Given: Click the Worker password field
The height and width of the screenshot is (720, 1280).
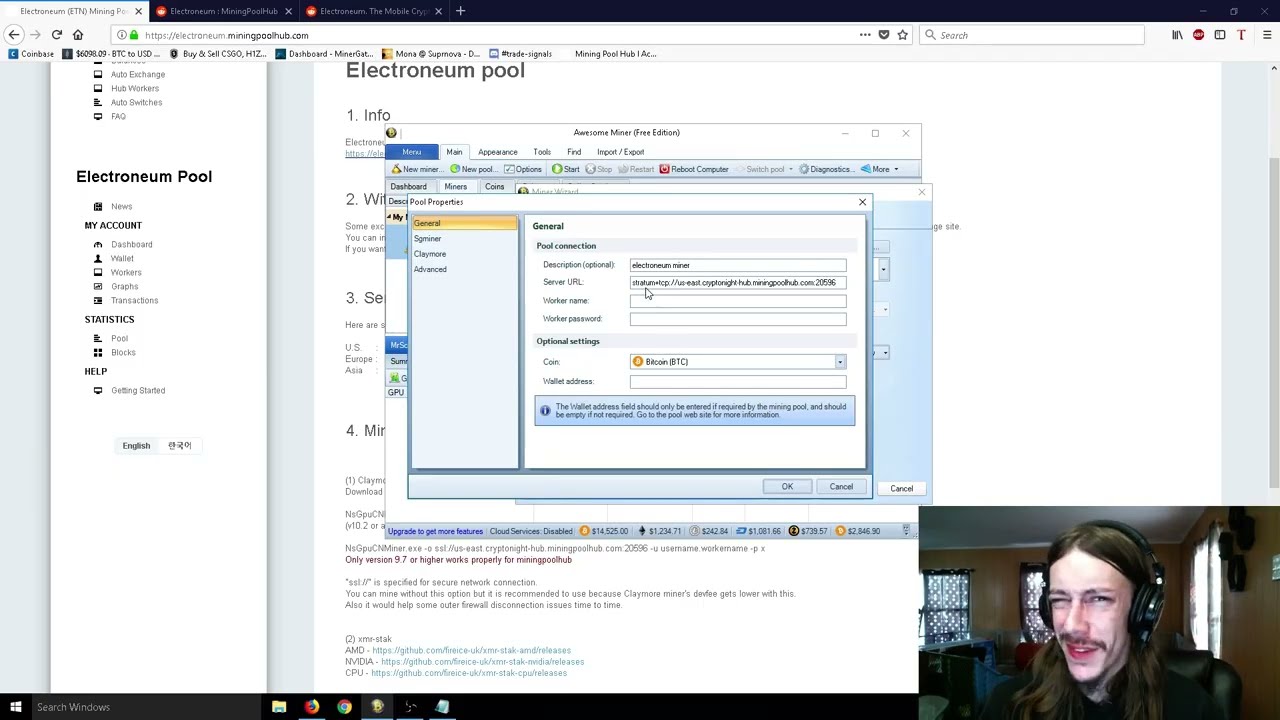Looking at the screenshot, I should (738, 319).
